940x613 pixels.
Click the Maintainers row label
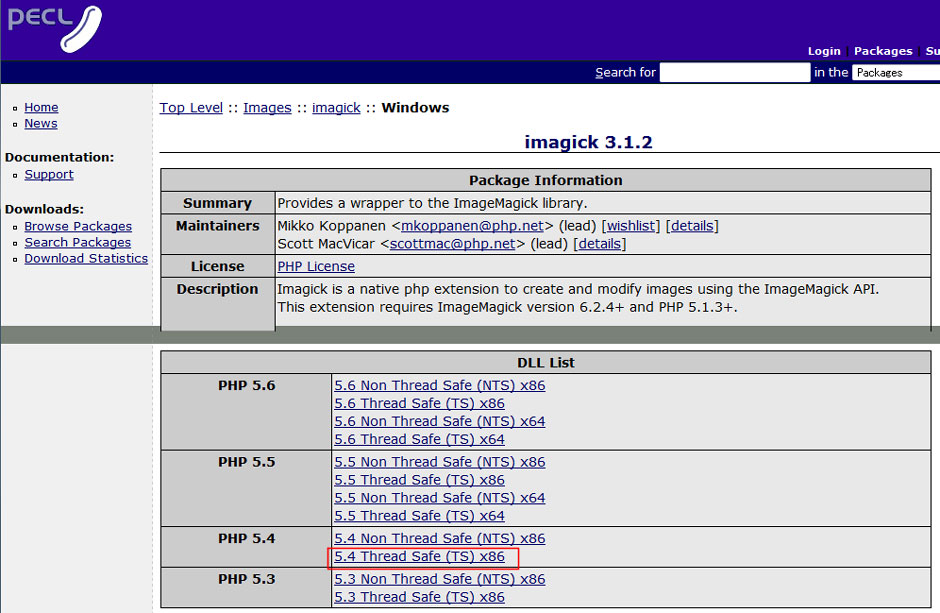[x=218, y=226]
